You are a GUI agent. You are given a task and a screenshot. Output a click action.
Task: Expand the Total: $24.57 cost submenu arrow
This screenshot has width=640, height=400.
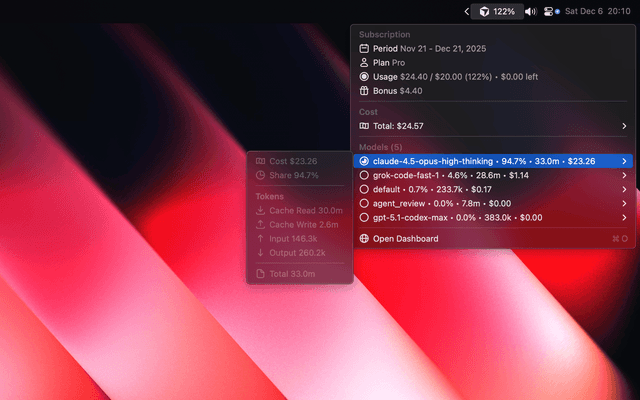click(624, 126)
